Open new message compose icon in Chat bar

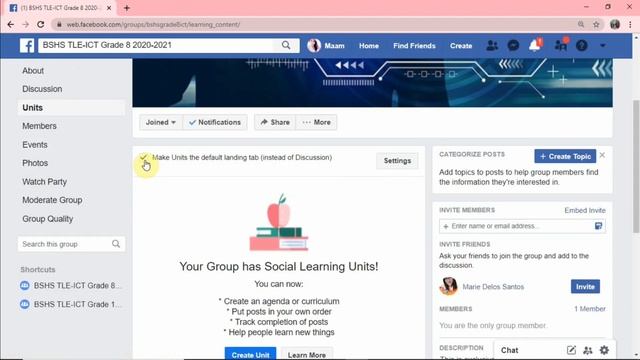(571, 350)
